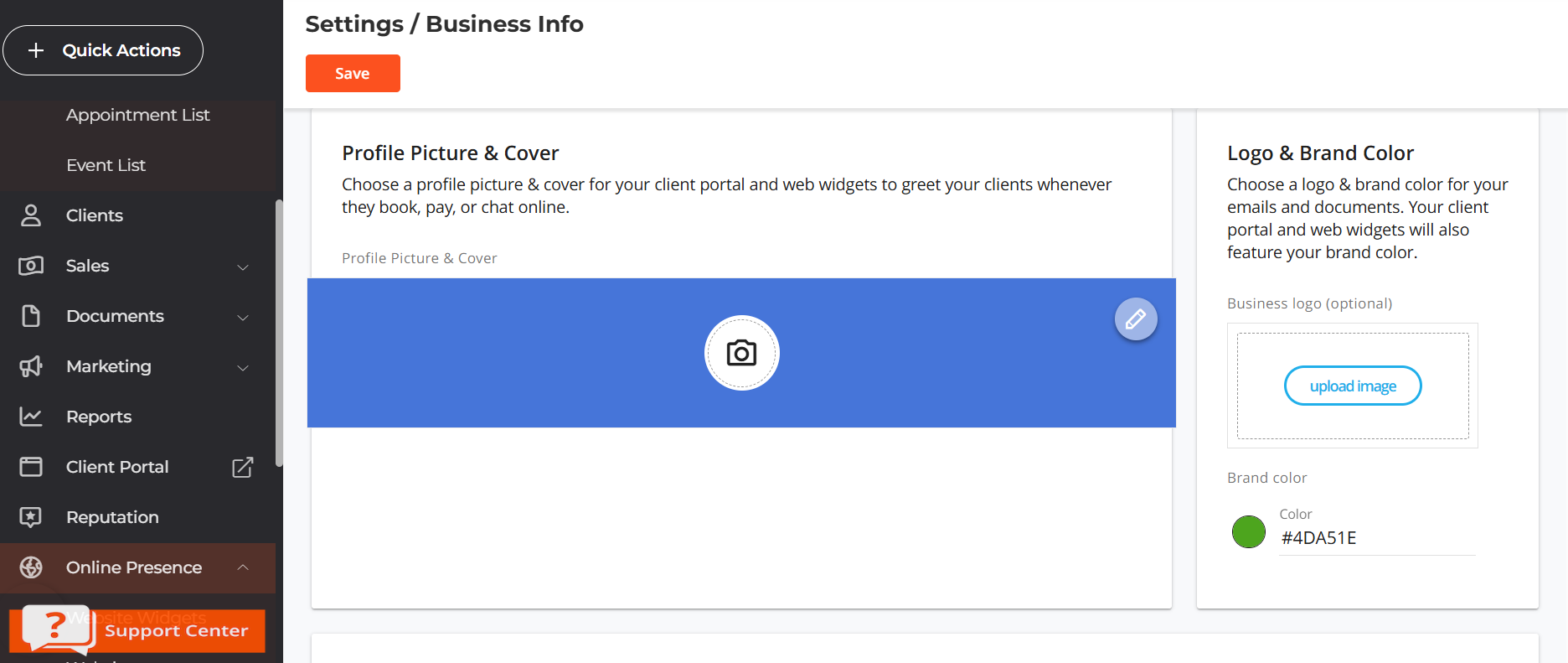Upload a profile picture via camera icon
The width and height of the screenshot is (1568, 663).
742,353
